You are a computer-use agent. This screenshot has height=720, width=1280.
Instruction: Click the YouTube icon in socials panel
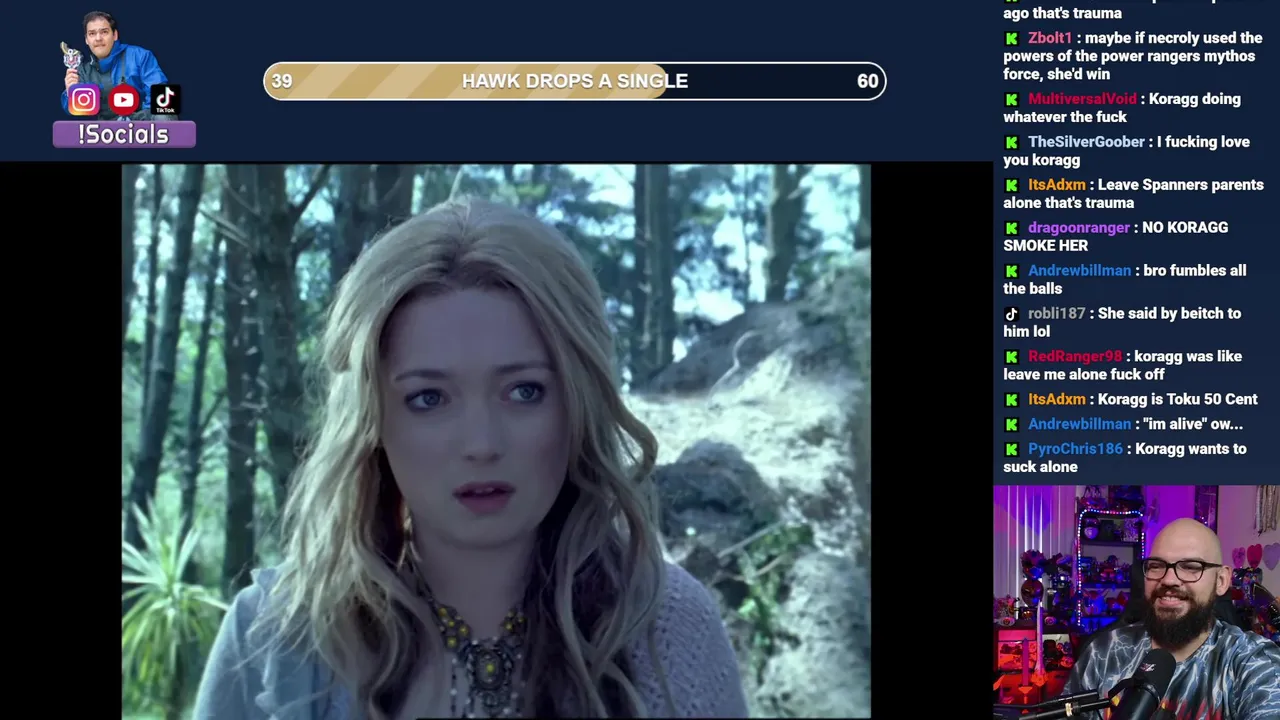[124, 100]
